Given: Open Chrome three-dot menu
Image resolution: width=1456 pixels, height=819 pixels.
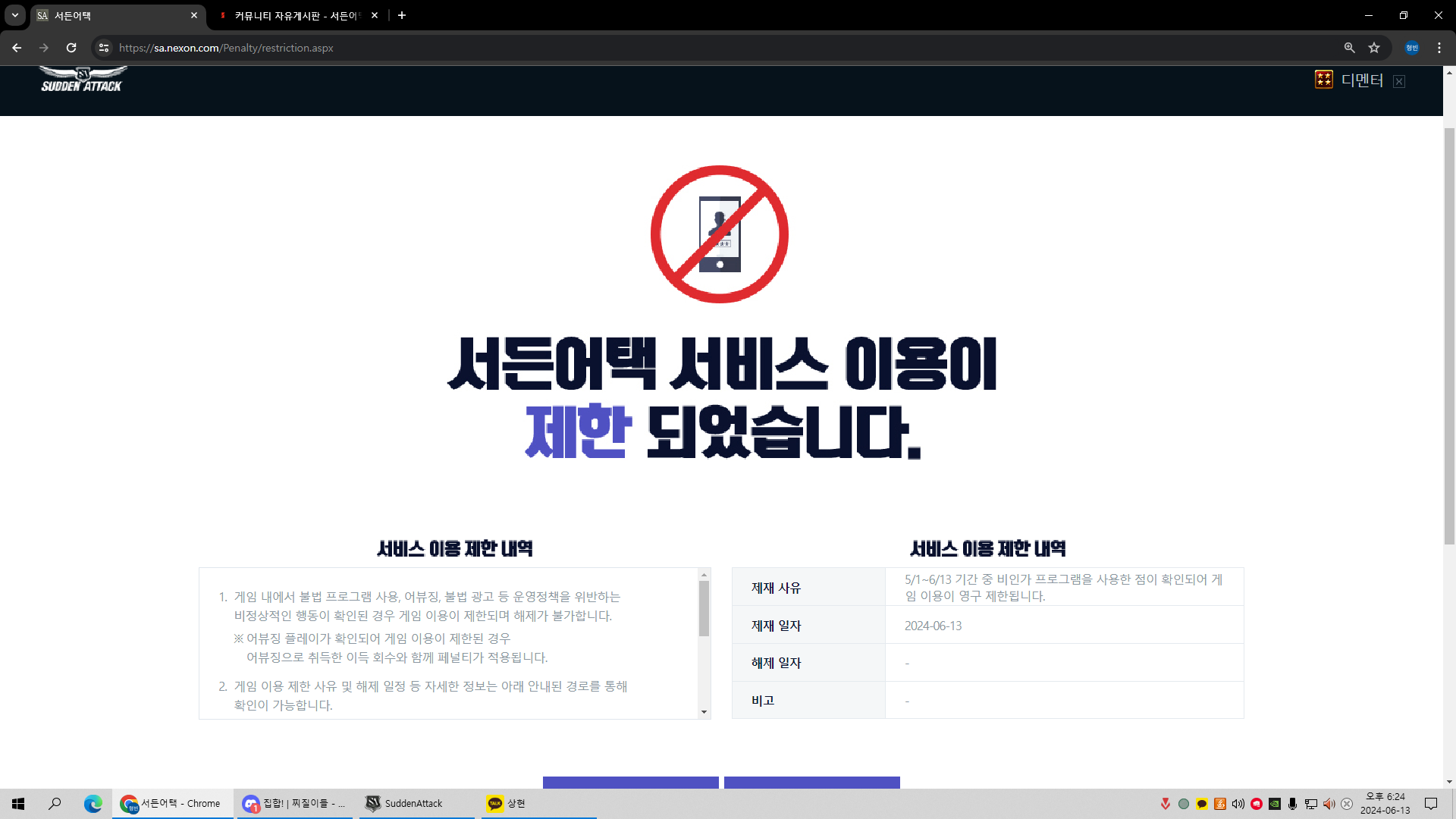Looking at the screenshot, I should click(1439, 48).
